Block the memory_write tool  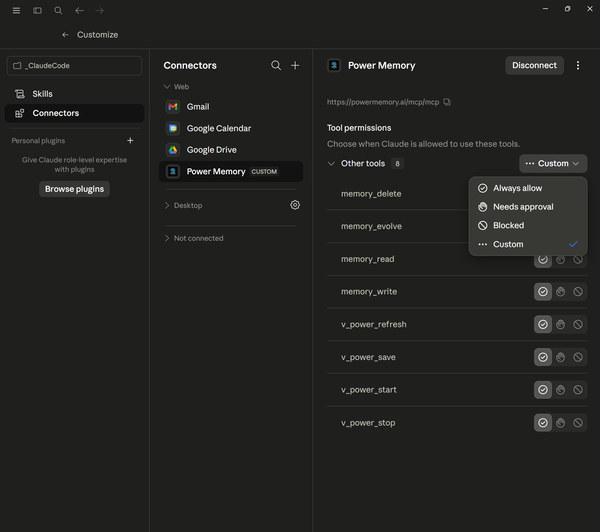[x=578, y=292]
